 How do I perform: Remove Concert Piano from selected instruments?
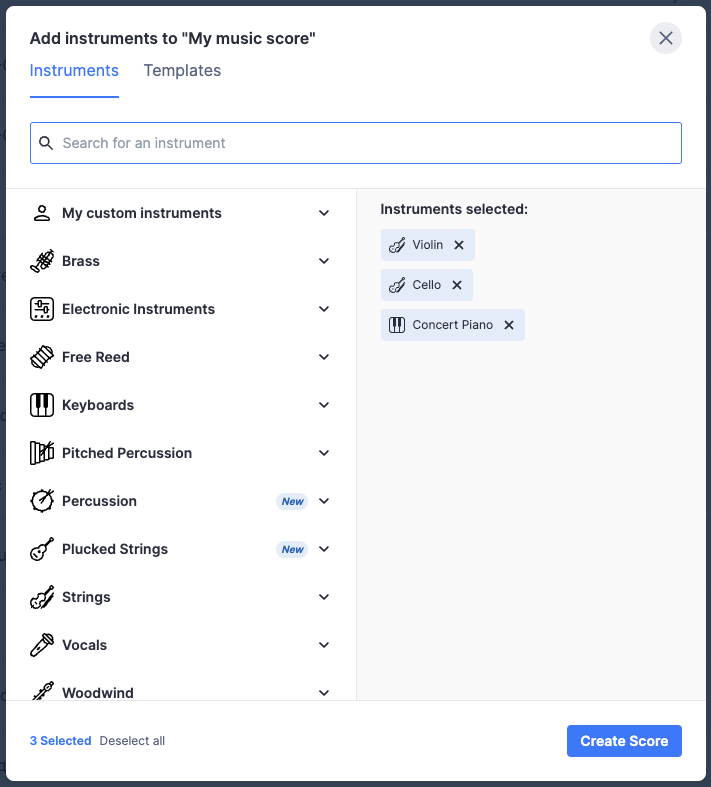[509, 325]
